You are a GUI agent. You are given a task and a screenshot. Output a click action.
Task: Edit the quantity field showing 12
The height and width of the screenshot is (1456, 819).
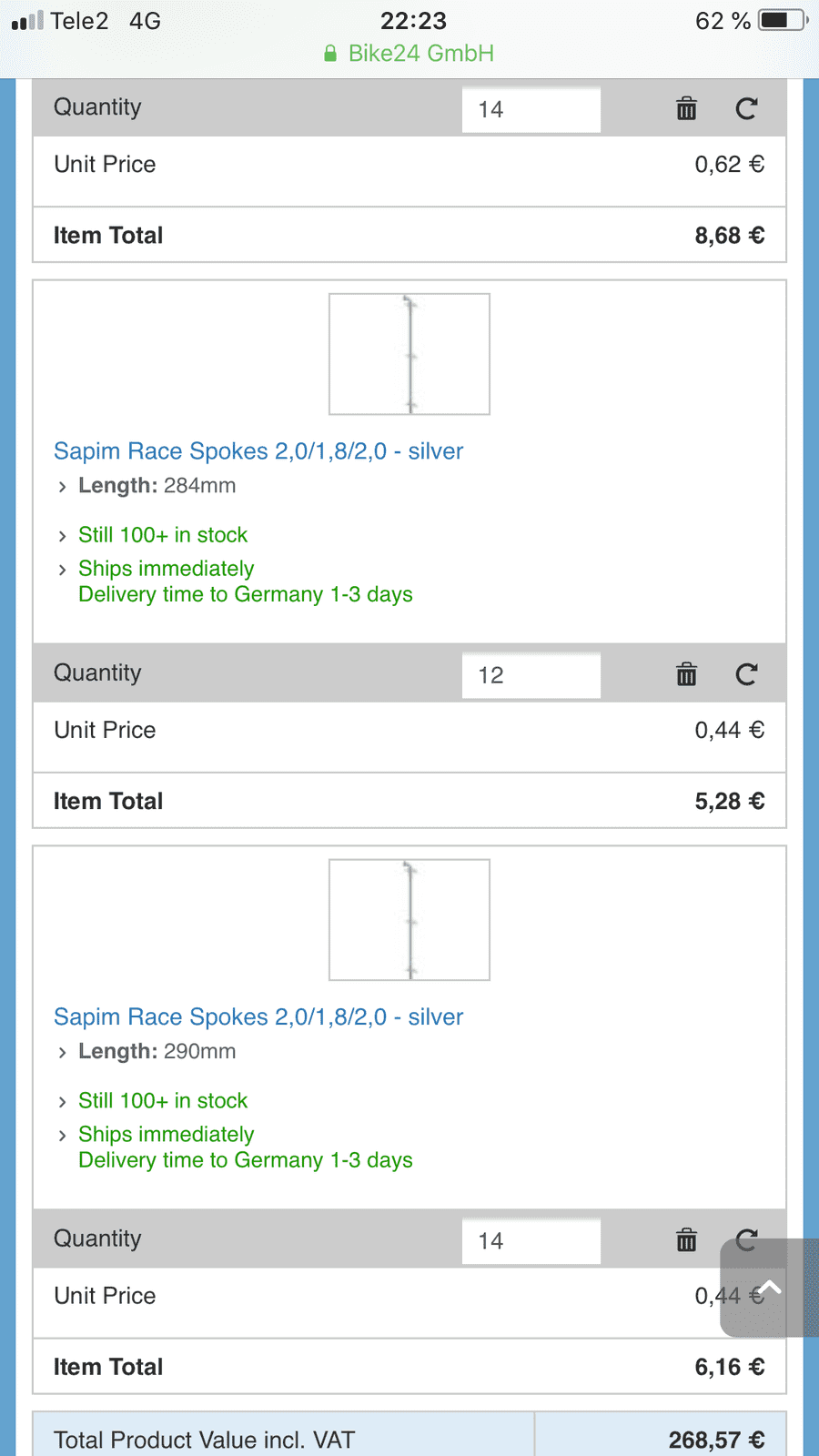click(x=531, y=675)
